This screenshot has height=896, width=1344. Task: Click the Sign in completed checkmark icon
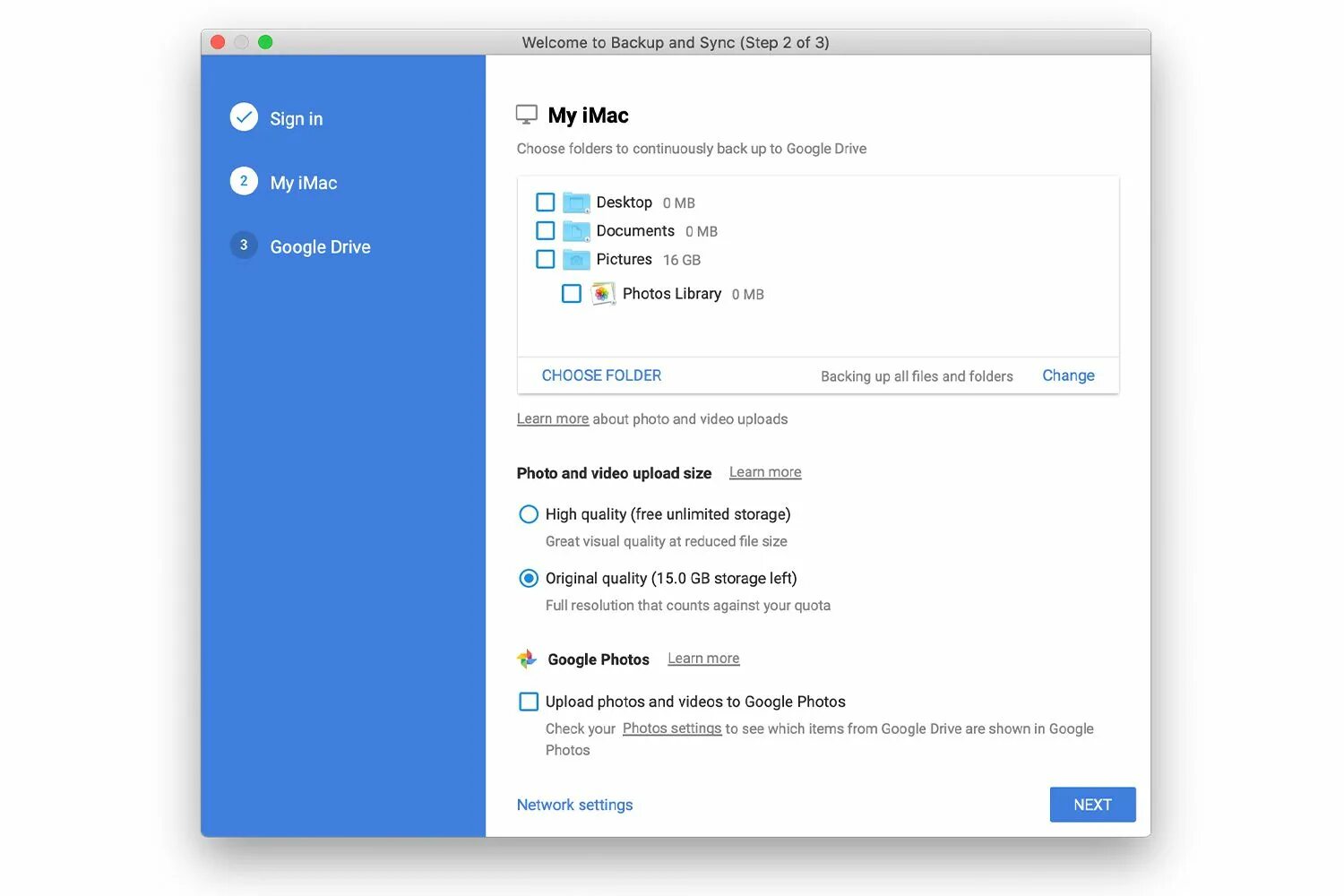(244, 117)
